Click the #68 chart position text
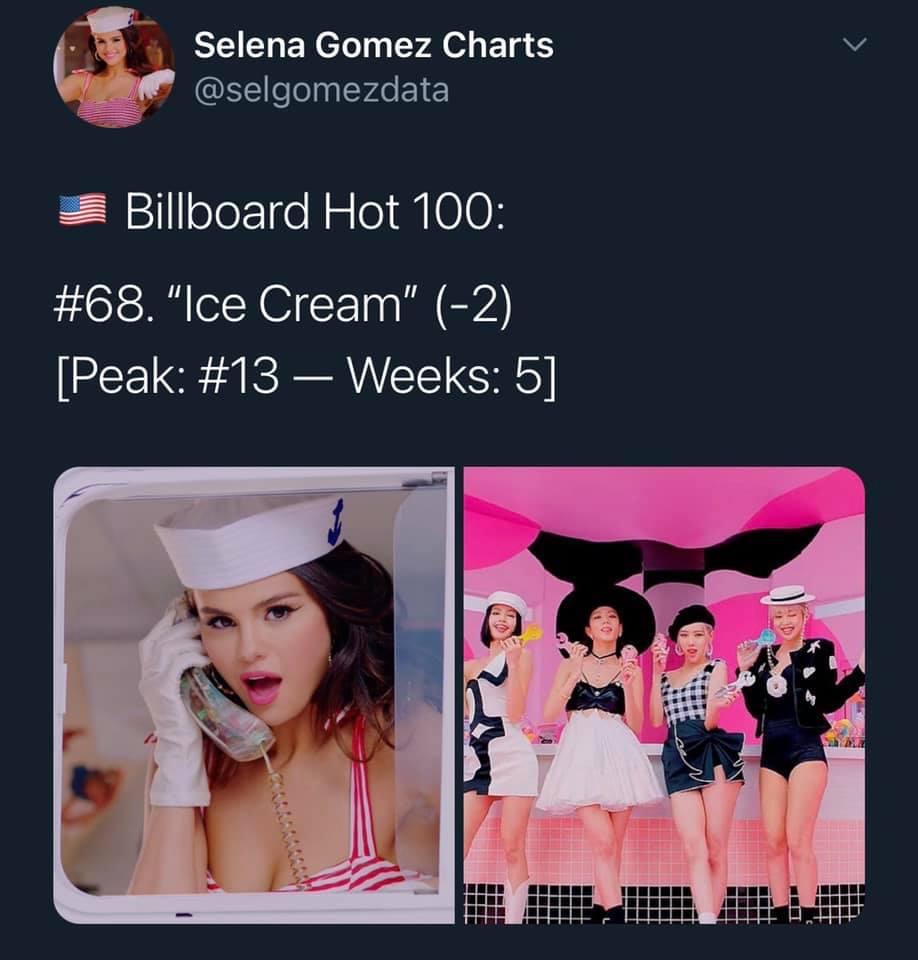 tap(100, 305)
